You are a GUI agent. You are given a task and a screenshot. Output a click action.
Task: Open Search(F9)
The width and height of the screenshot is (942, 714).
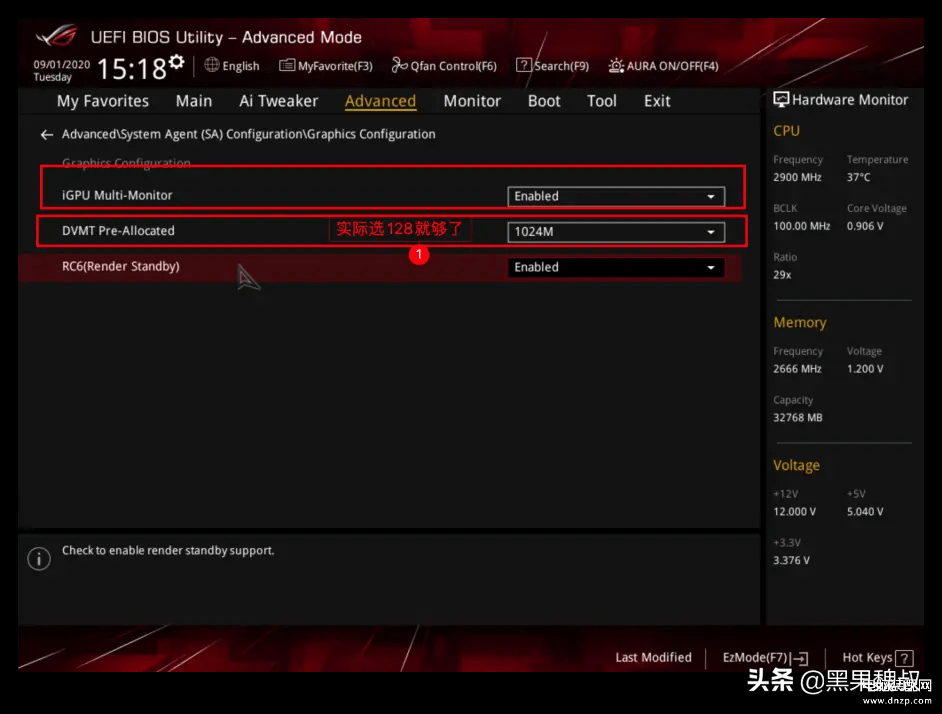click(553, 66)
